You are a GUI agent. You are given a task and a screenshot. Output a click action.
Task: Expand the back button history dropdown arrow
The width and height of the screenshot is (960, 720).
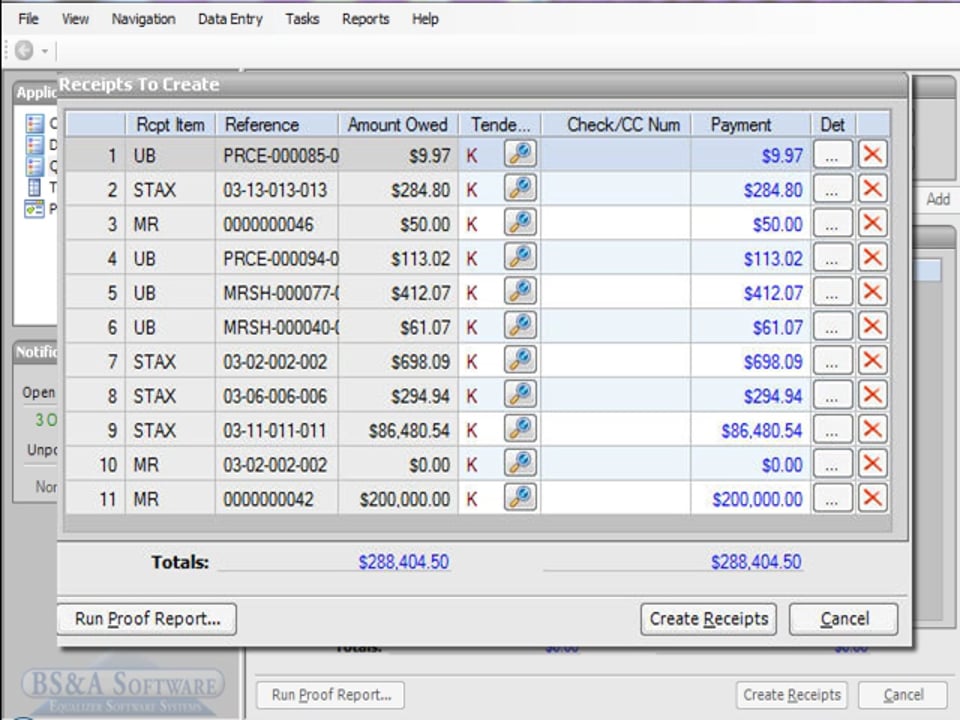click(45, 51)
